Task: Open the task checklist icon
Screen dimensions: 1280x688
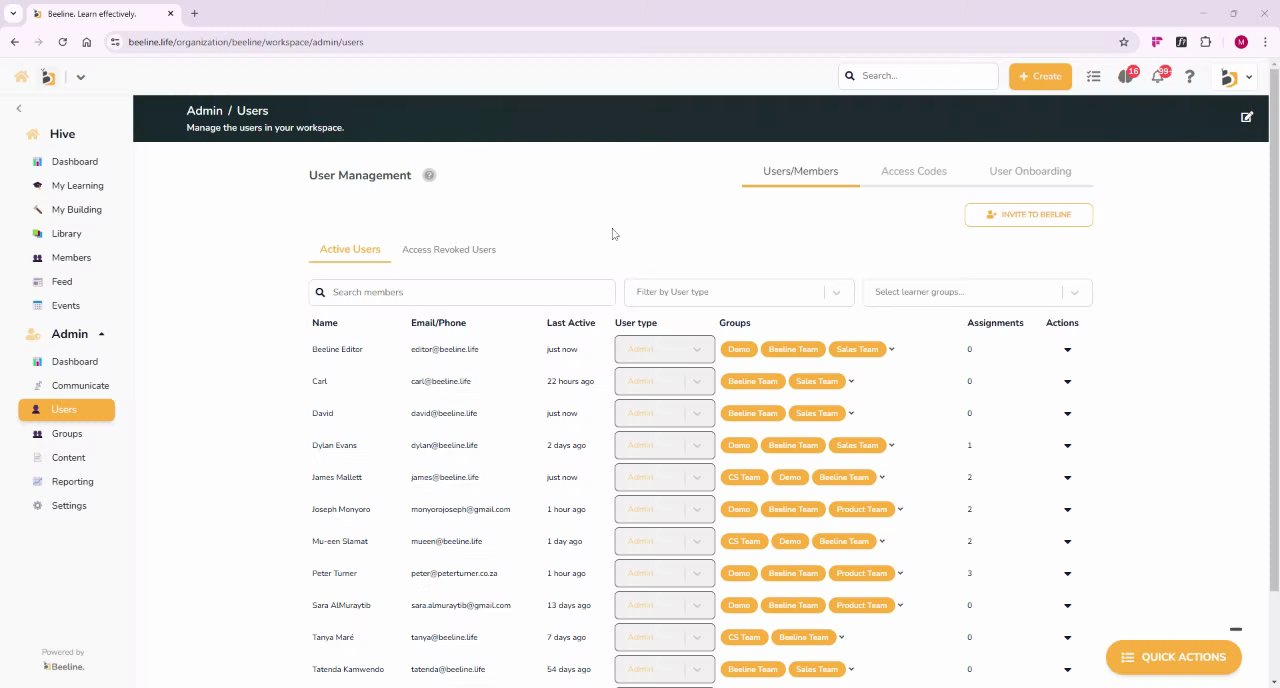Action: pyautogui.click(x=1093, y=77)
